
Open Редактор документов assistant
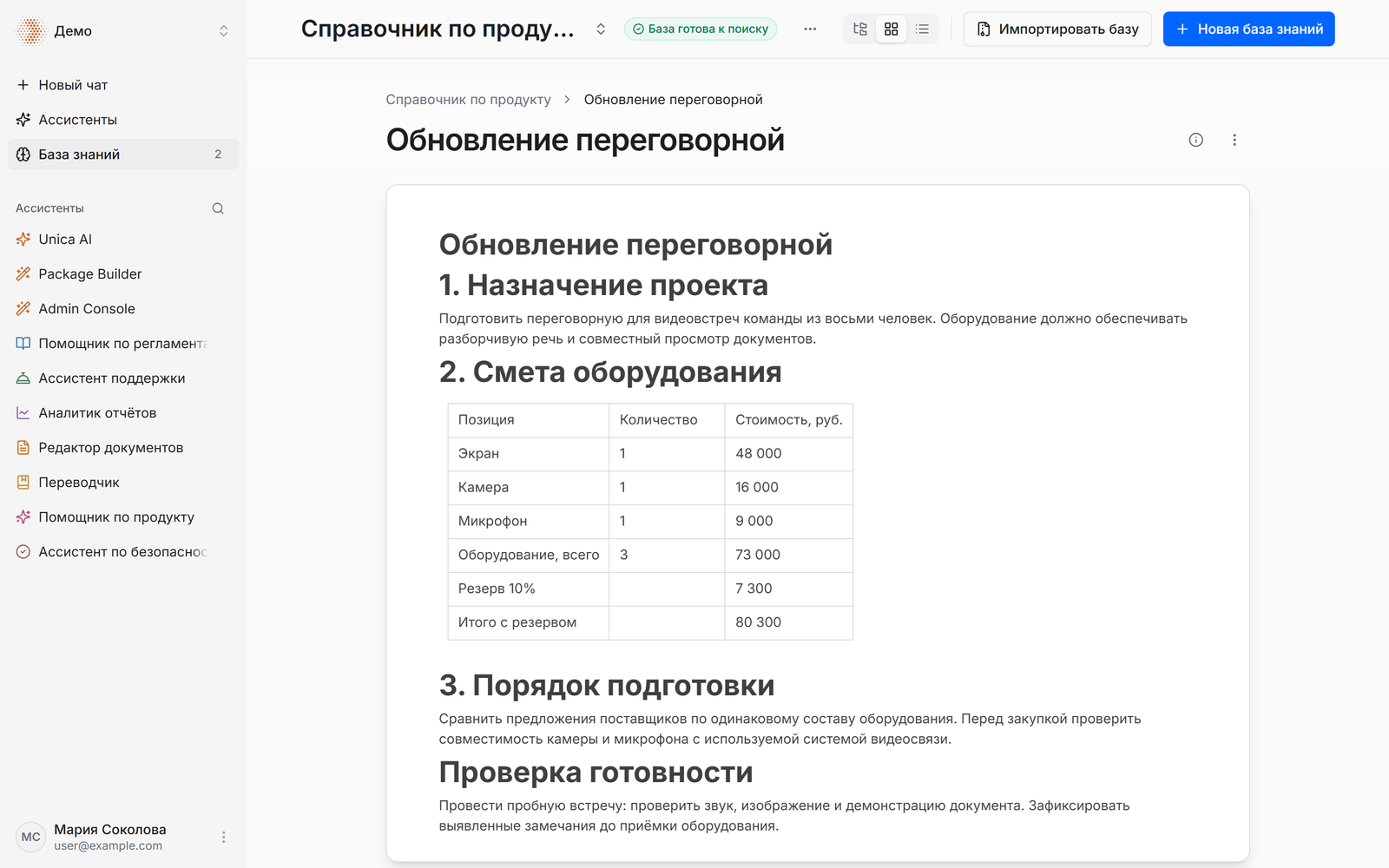(x=123, y=448)
